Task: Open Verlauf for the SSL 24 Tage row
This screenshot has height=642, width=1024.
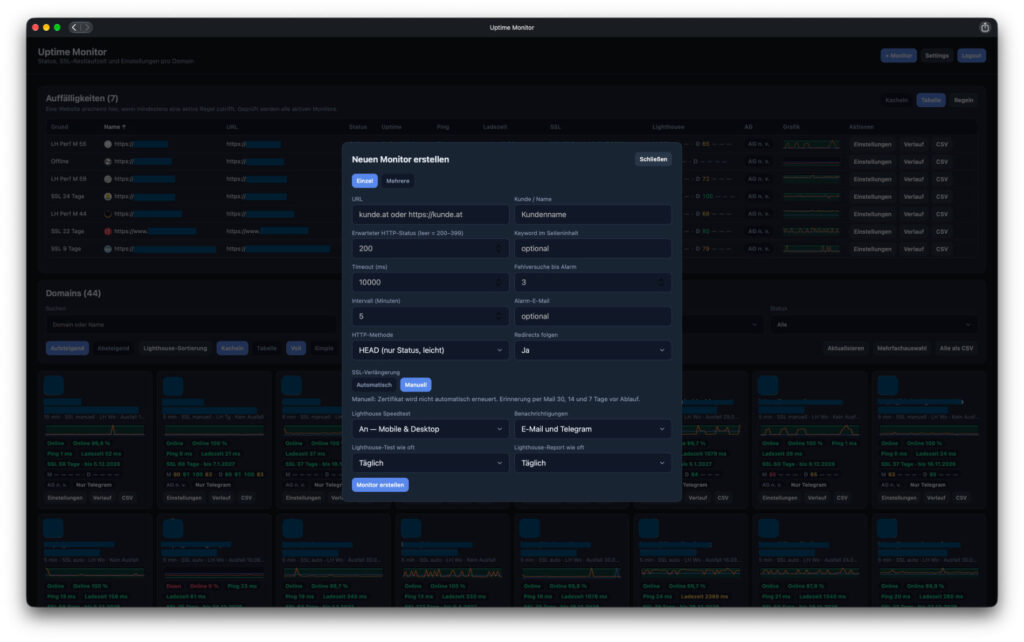Action: click(914, 196)
